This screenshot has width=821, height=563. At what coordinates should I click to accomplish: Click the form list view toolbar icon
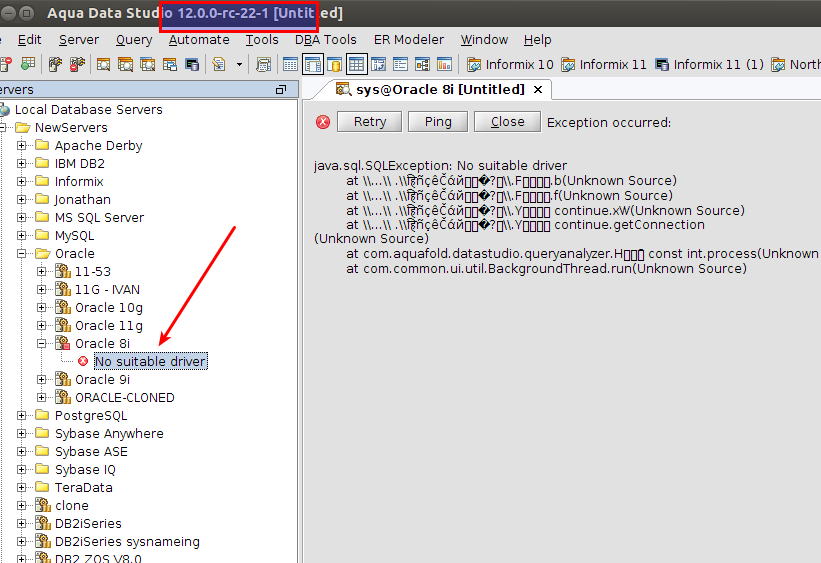tap(401, 64)
